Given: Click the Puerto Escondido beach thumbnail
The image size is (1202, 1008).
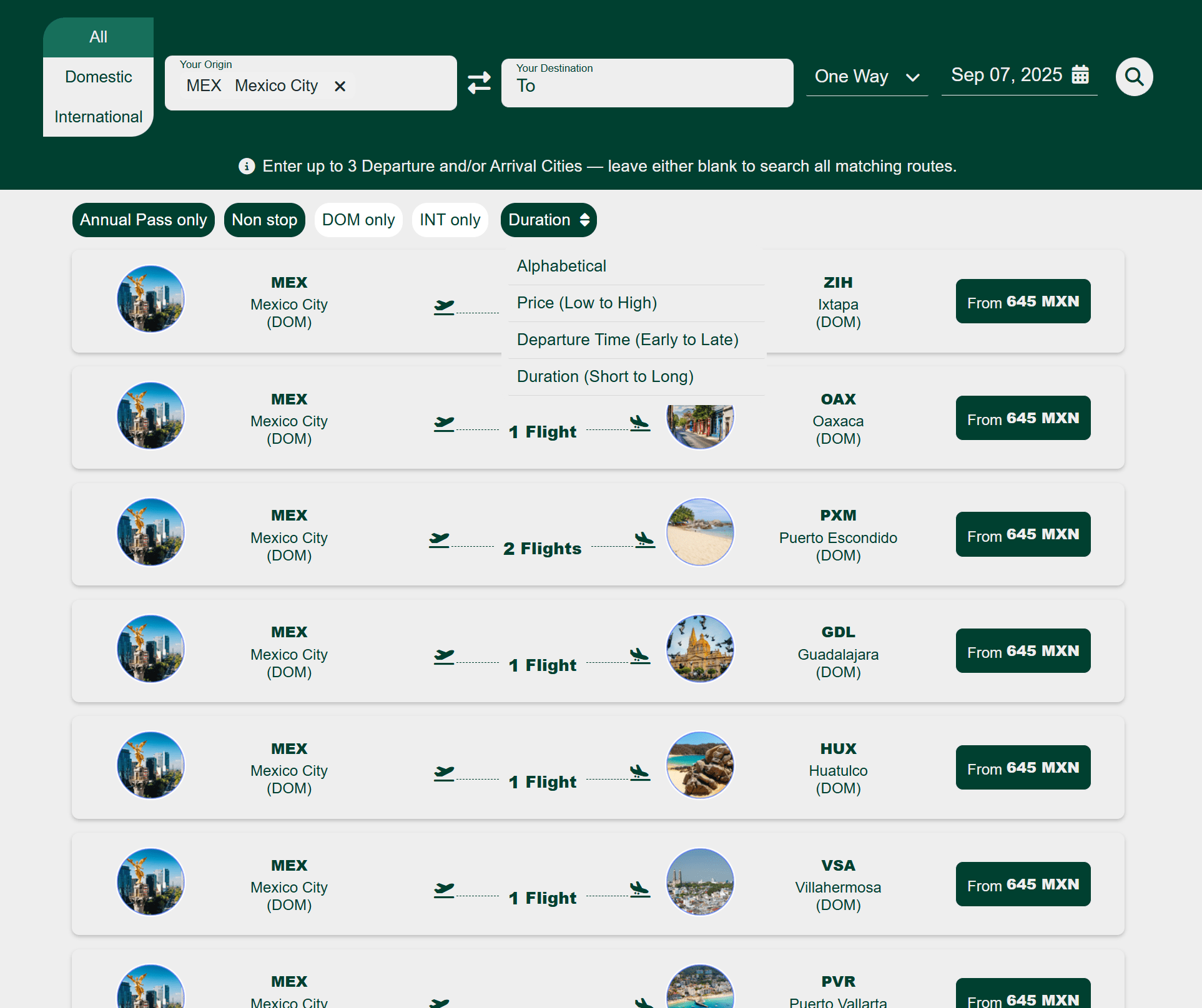Looking at the screenshot, I should click(x=699, y=532).
